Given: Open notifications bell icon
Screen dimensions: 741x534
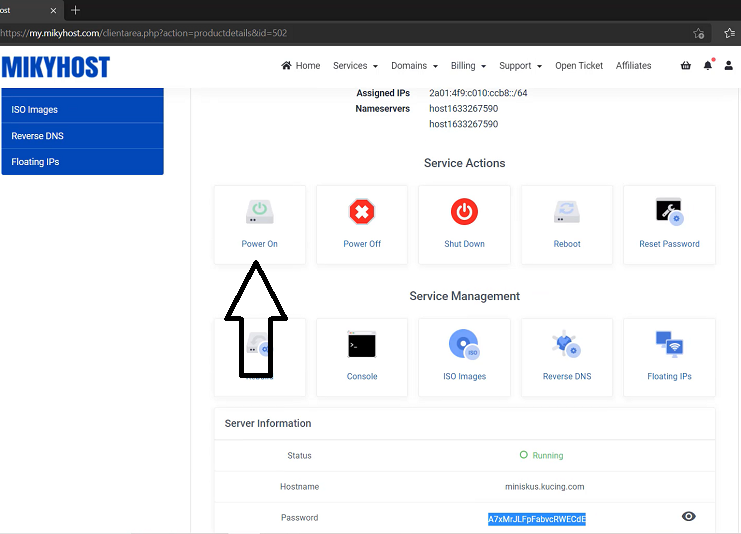Looking at the screenshot, I should click(707, 66).
